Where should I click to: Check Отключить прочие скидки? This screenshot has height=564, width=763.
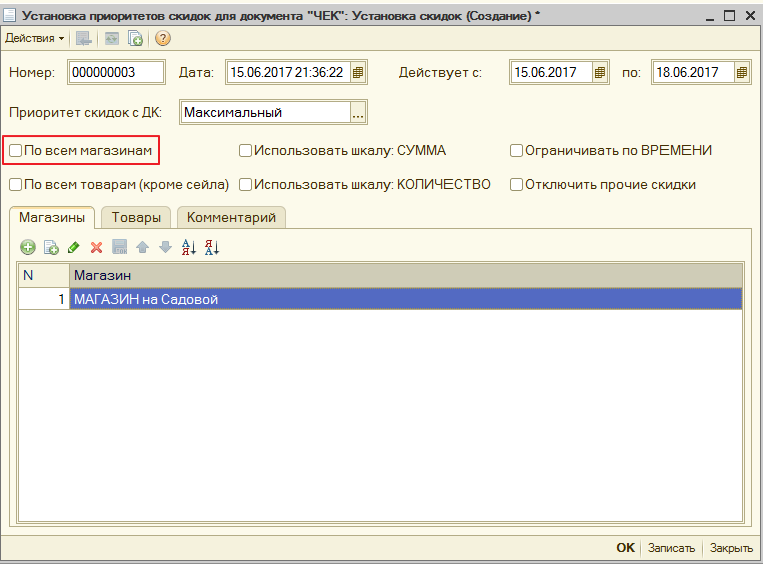(x=516, y=184)
